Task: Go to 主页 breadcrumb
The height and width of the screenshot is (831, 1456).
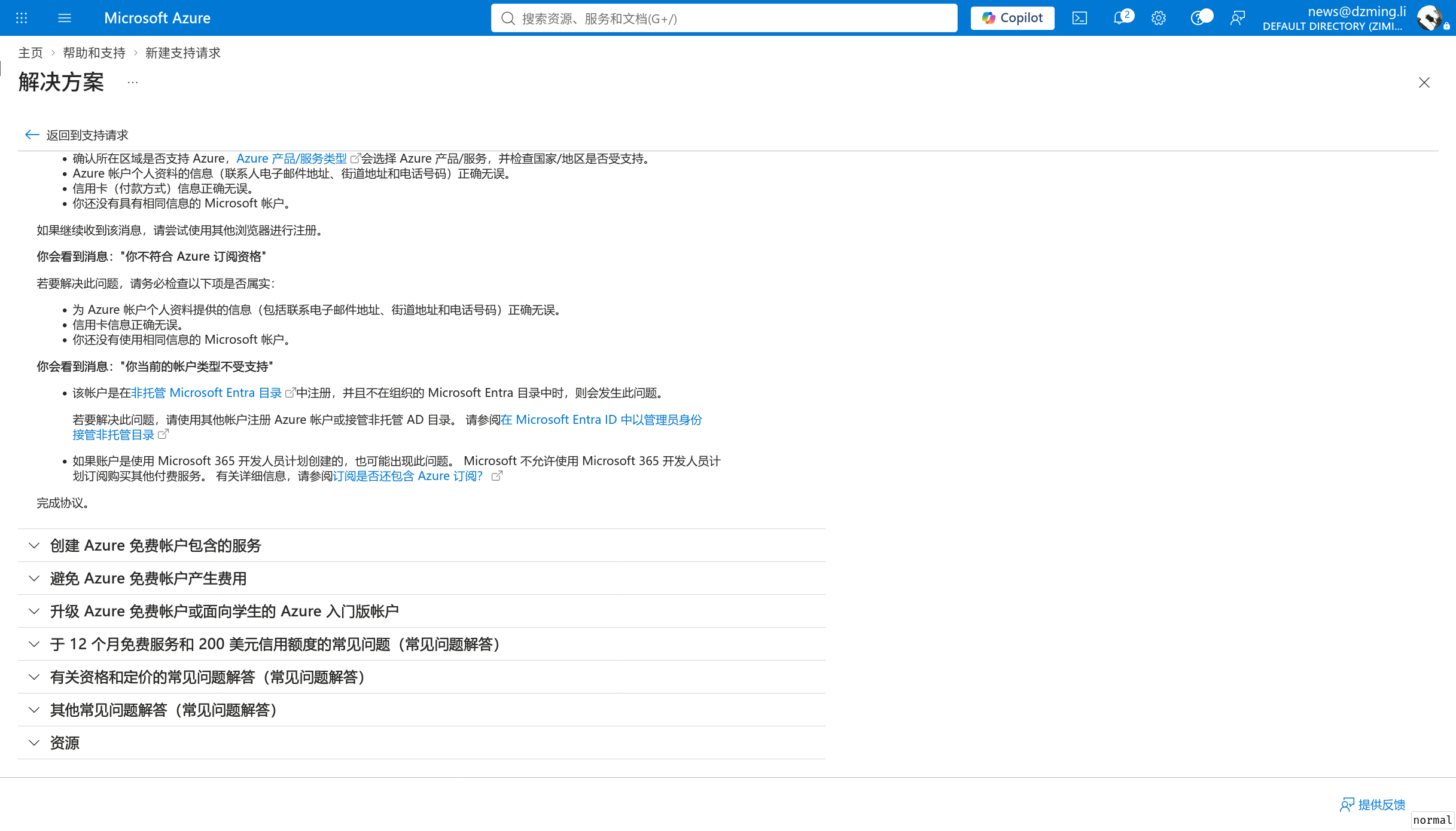Action: coord(31,53)
